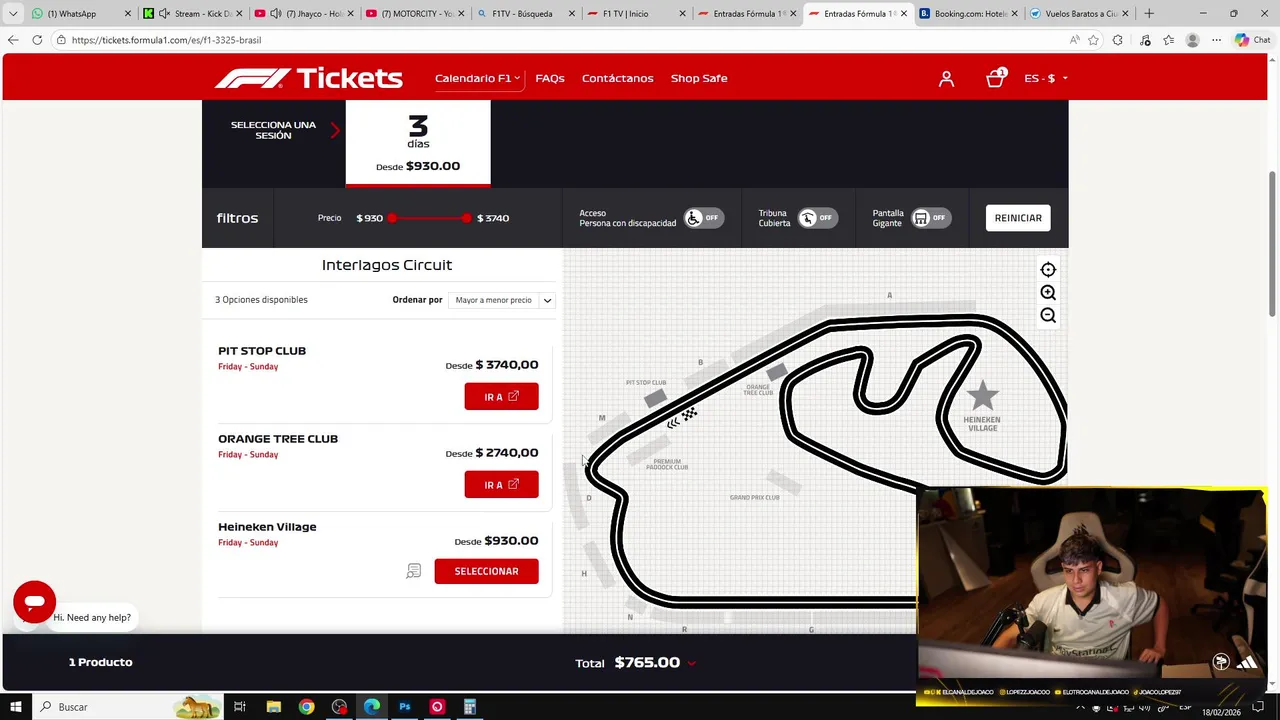Select the 3 días session option

coord(418,143)
